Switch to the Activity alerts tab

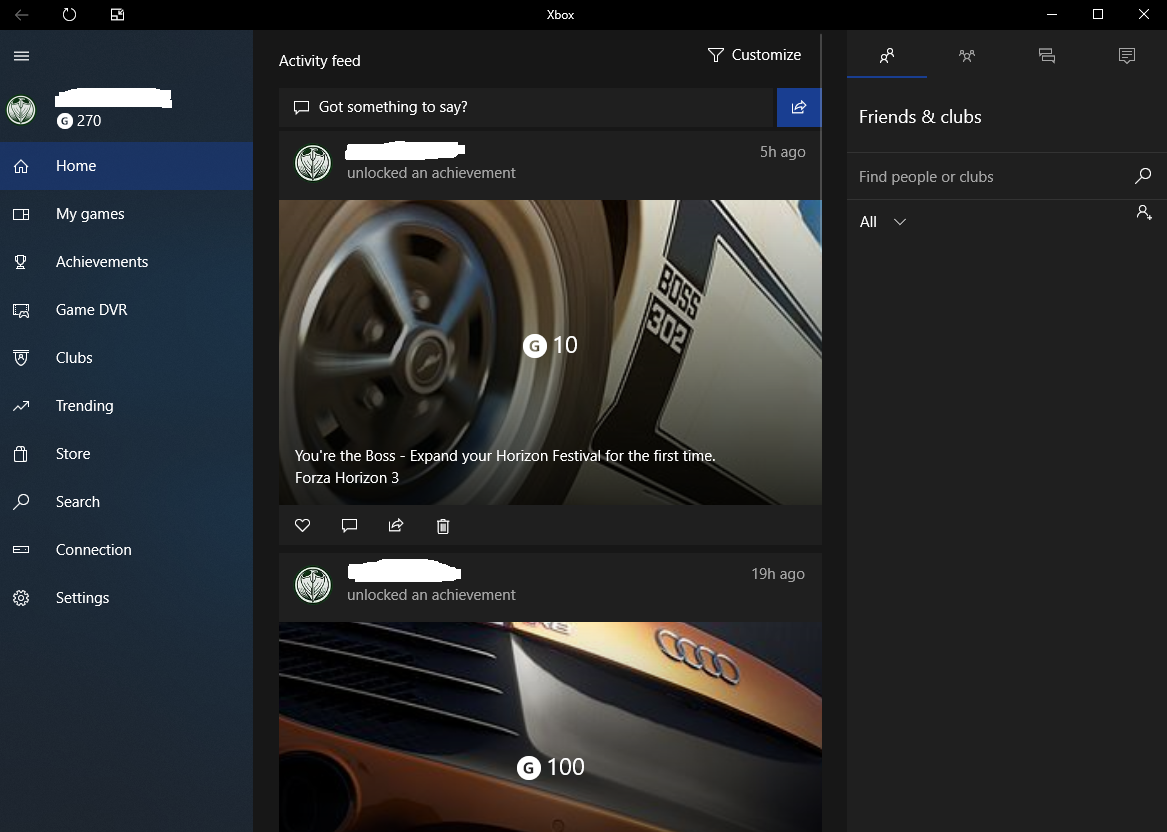click(x=1127, y=55)
